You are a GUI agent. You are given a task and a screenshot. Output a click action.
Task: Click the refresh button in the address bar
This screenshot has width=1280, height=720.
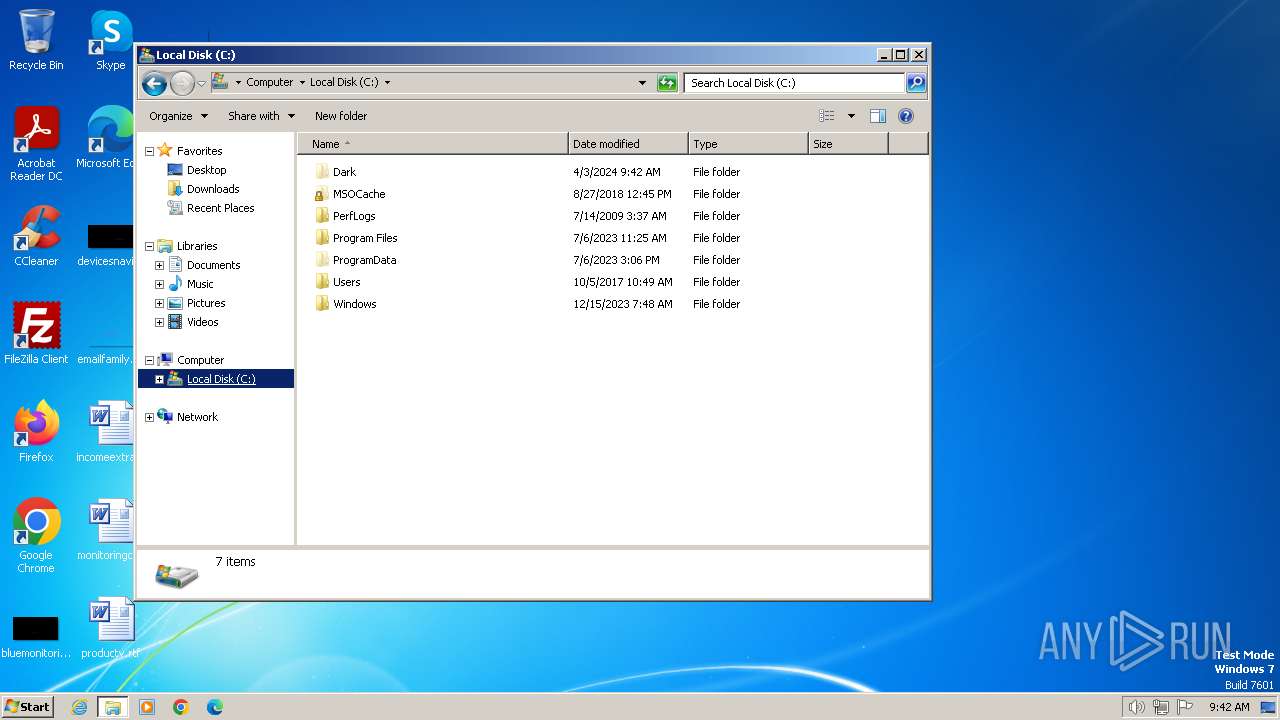pyautogui.click(x=667, y=83)
